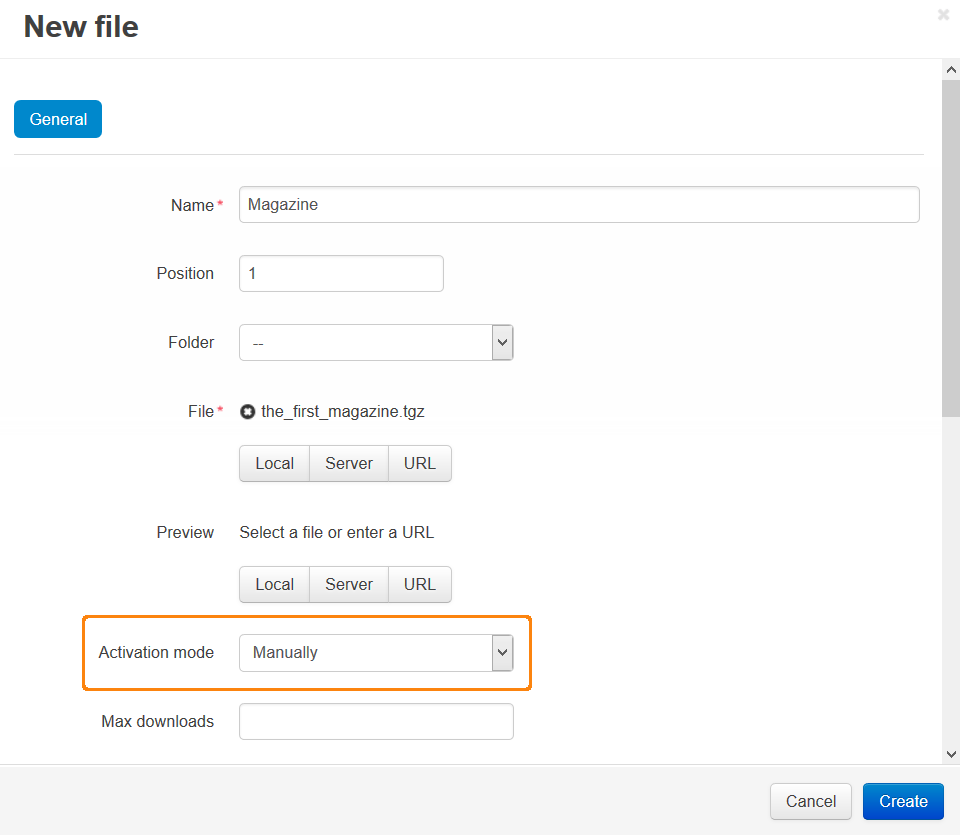960x835 pixels.
Task: Click the scrollbar down arrow
Action: click(951, 754)
